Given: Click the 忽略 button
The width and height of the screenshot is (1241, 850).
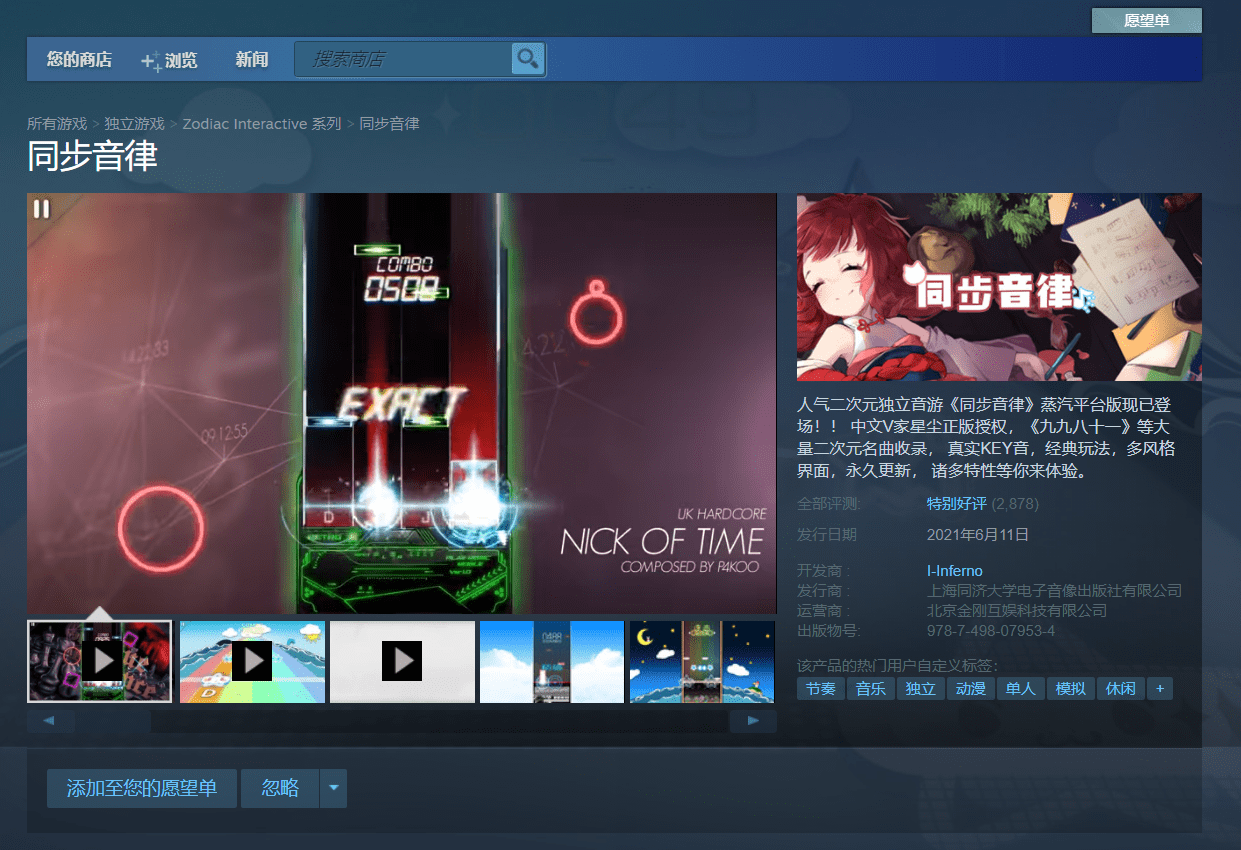Looking at the screenshot, I should 280,788.
